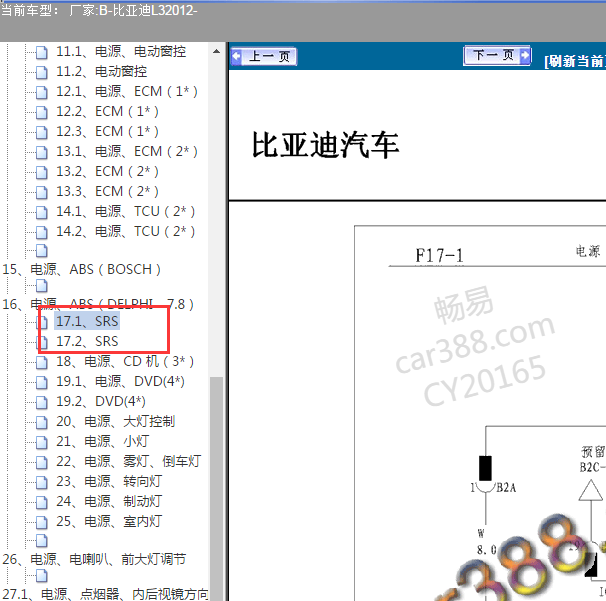Select 12.3、ECM (1*) entry
The image size is (606, 601).
coord(107,131)
